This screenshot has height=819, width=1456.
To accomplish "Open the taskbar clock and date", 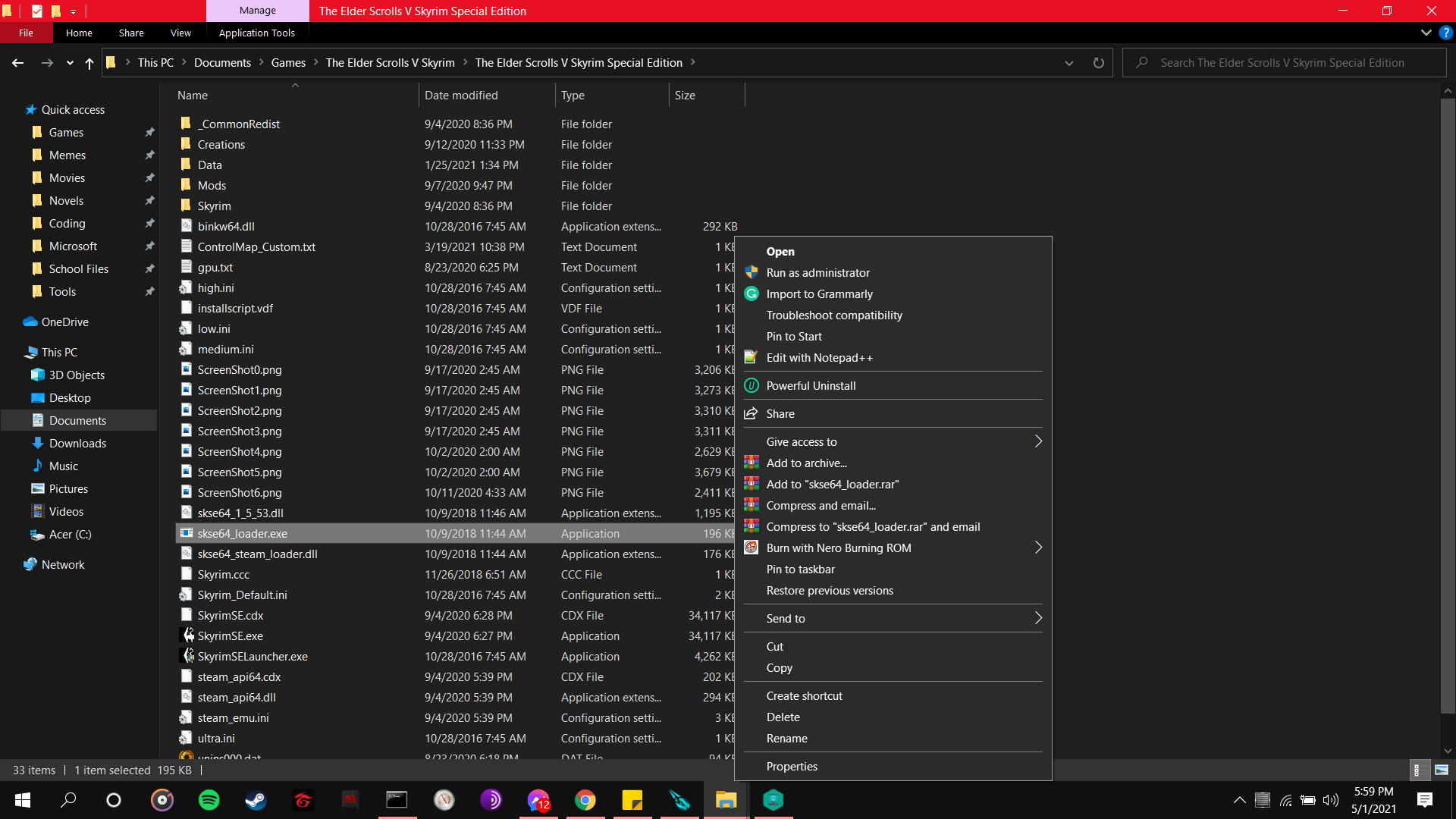I will 1373,799.
